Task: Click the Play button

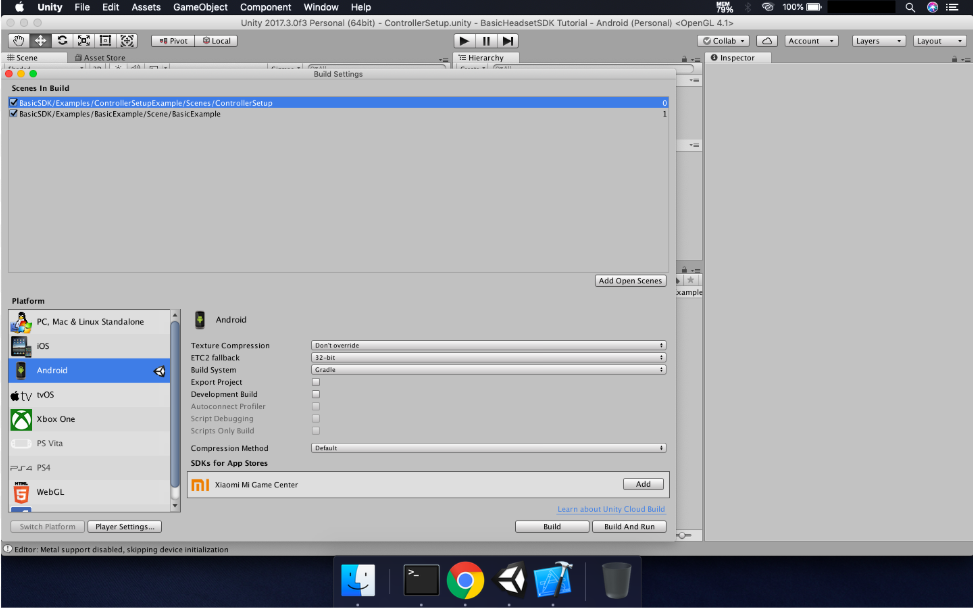Action: click(464, 41)
